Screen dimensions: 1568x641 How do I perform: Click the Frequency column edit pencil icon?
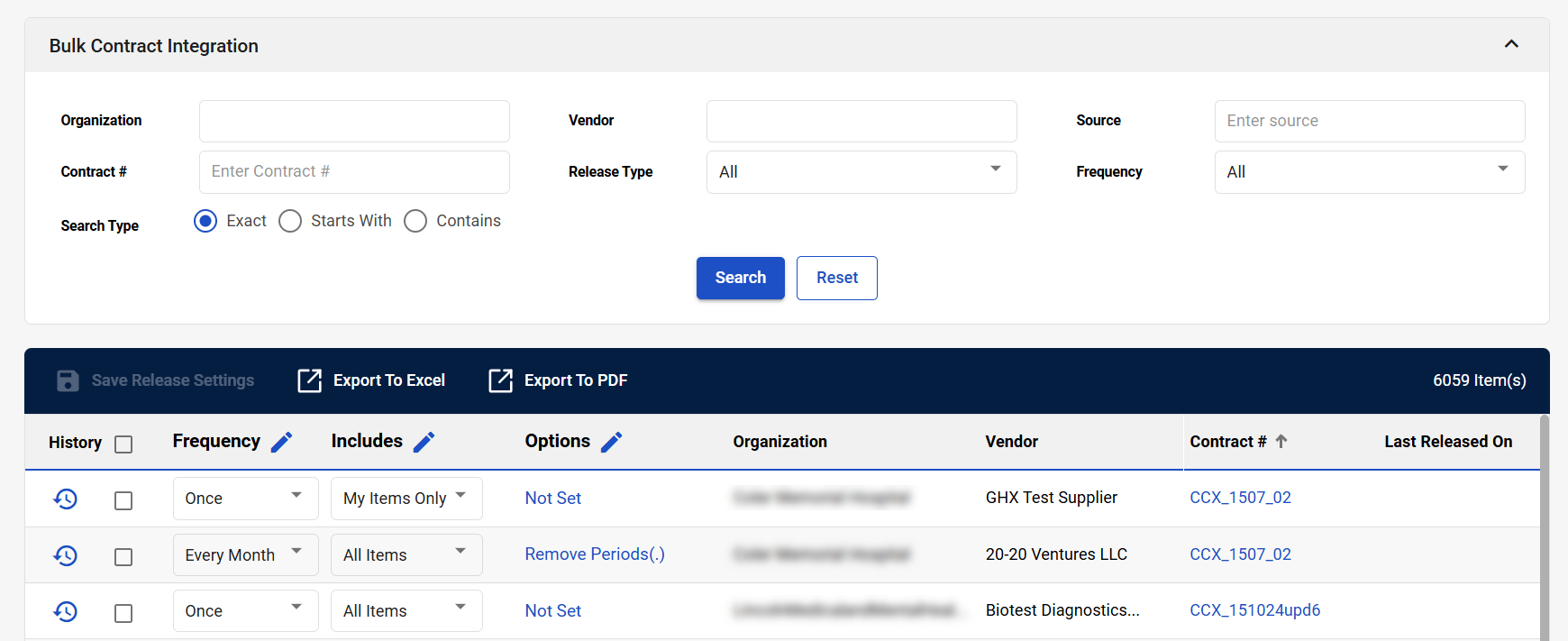pyautogui.click(x=281, y=442)
